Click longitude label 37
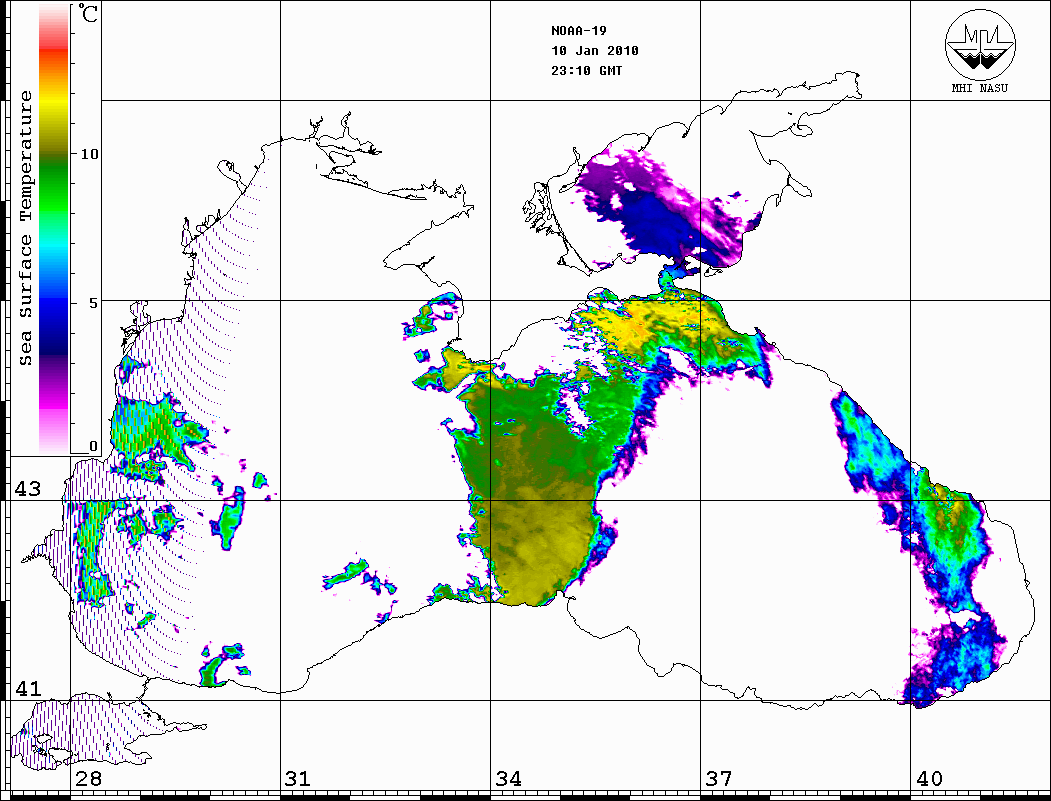The height and width of the screenshot is (801, 1051). (x=719, y=779)
